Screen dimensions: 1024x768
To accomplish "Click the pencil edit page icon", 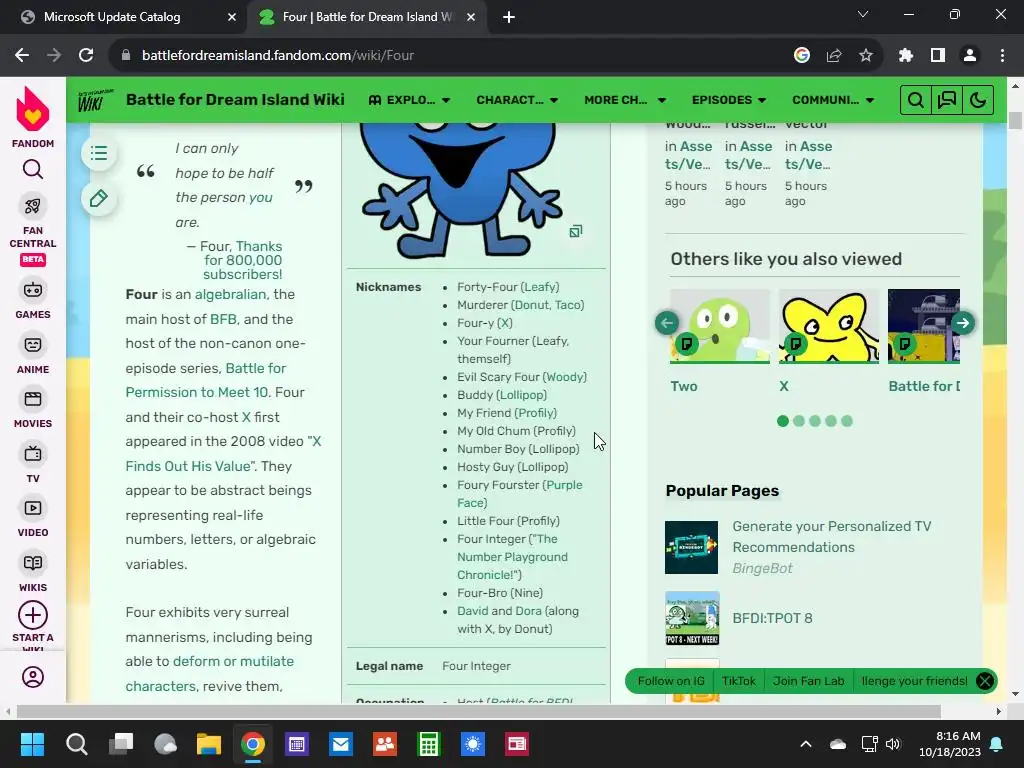I will pyautogui.click(x=99, y=199).
